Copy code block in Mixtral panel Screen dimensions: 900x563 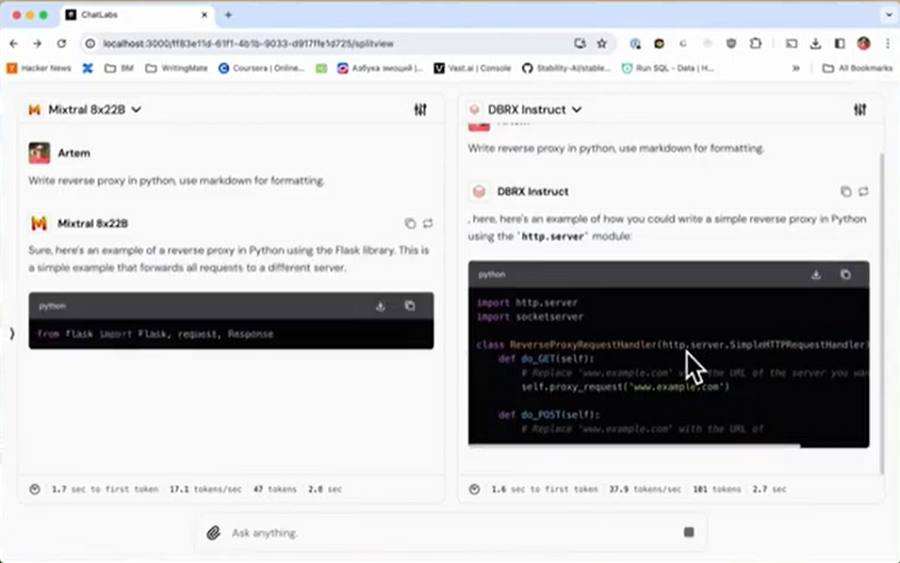[x=410, y=306]
